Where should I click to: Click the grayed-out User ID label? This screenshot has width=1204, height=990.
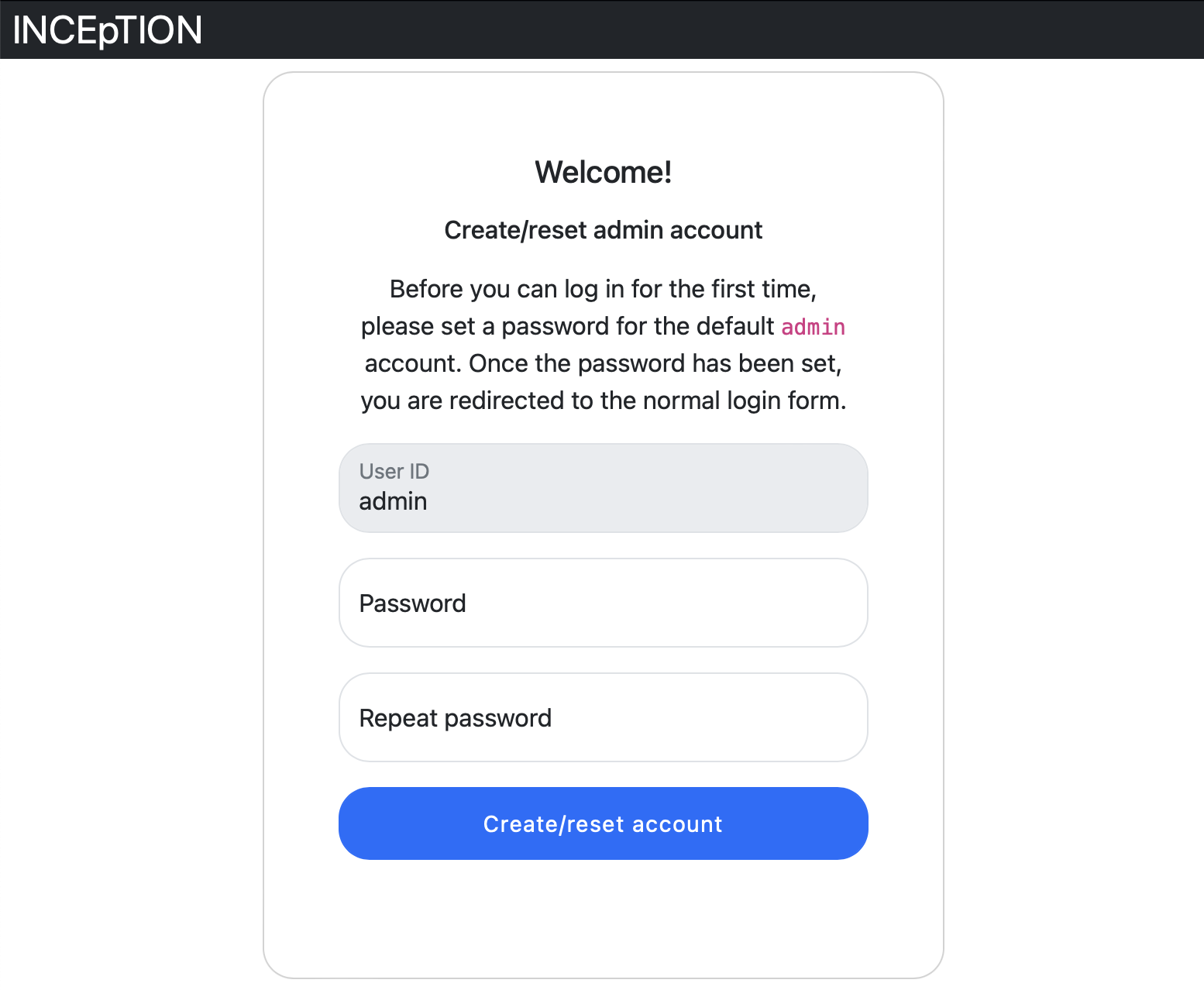[393, 471]
